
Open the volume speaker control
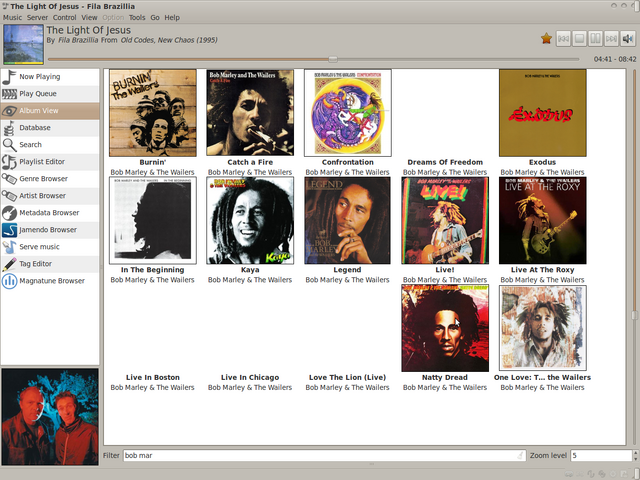pos(628,39)
